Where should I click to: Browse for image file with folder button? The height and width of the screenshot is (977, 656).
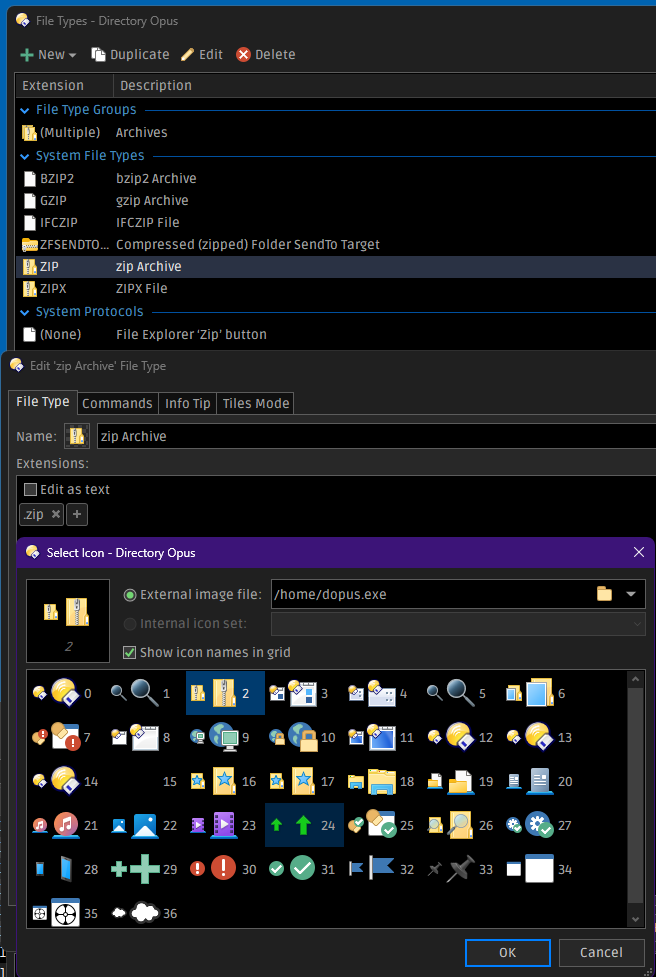click(604, 594)
